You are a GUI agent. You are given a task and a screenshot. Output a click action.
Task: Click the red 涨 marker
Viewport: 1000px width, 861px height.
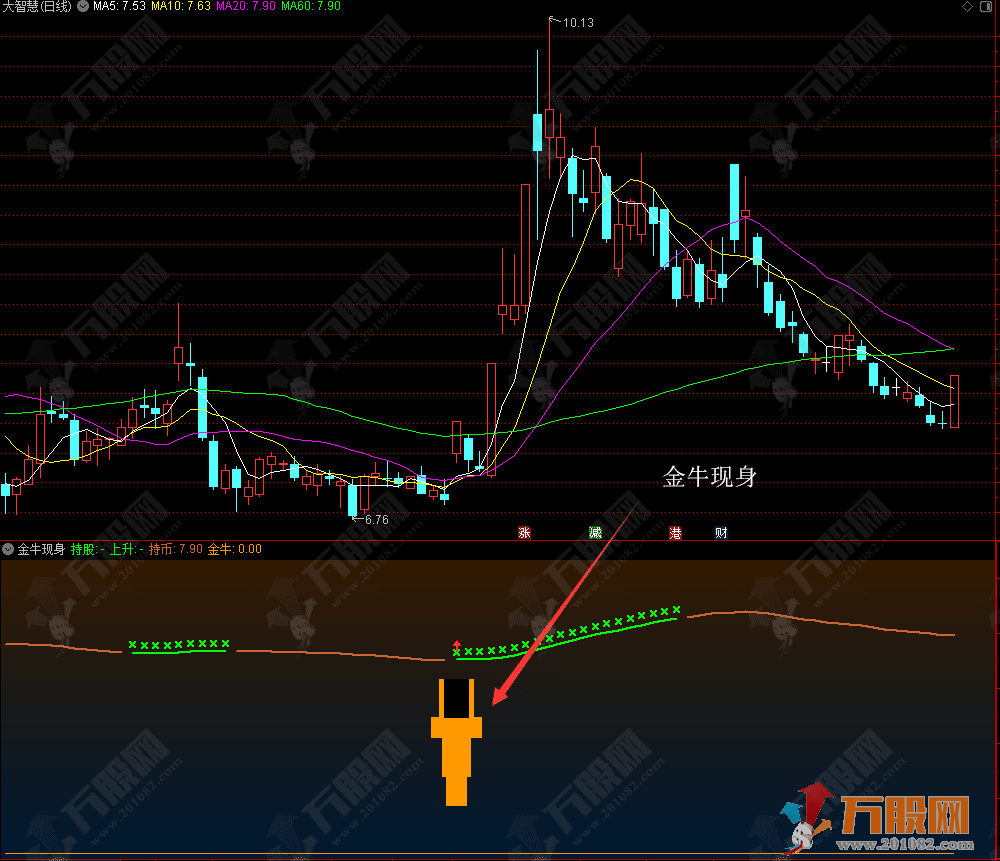pyautogui.click(x=524, y=533)
